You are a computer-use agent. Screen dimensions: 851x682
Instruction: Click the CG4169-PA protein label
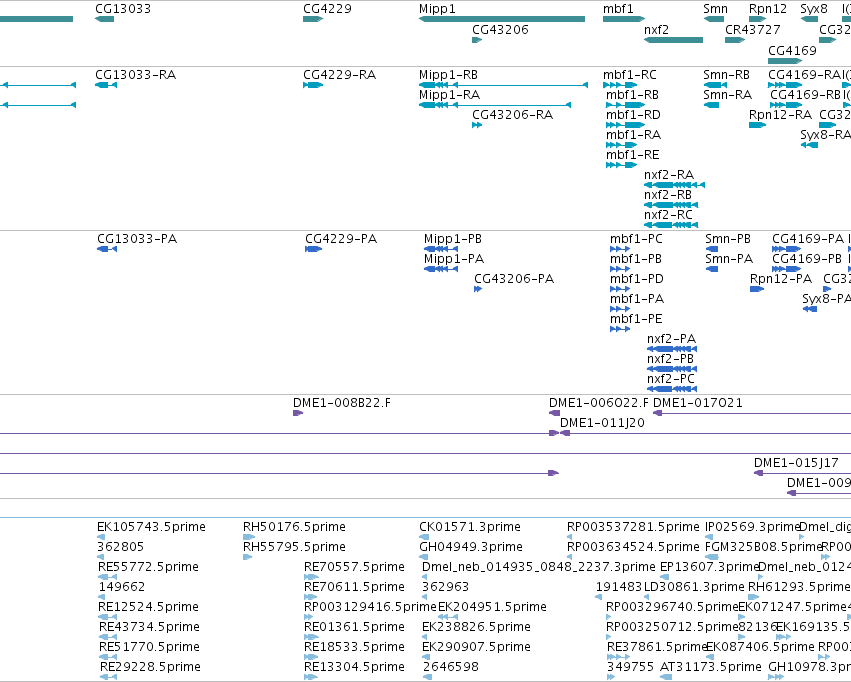tap(808, 239)
